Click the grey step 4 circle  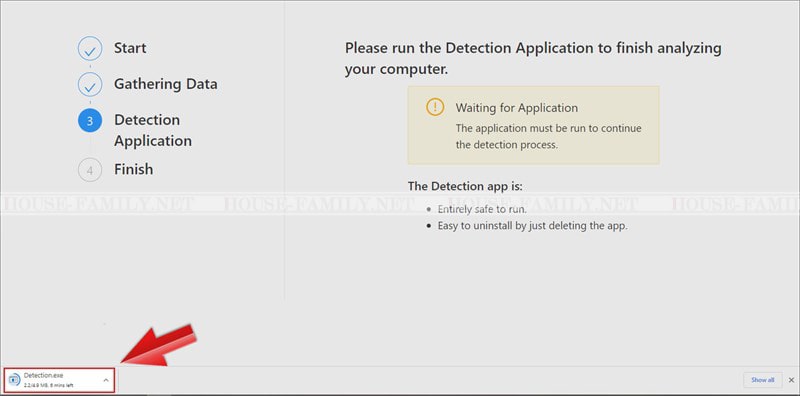[x=90, y=170]
